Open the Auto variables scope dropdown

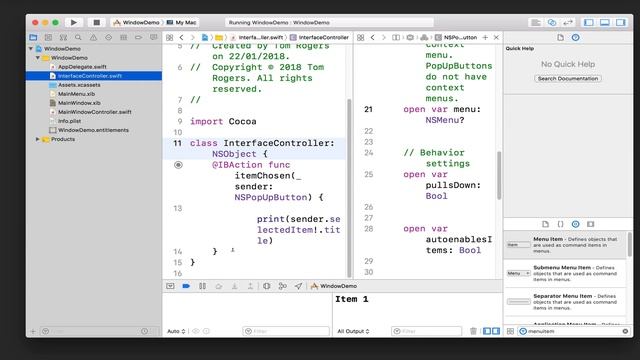click(x=176, y=331)
